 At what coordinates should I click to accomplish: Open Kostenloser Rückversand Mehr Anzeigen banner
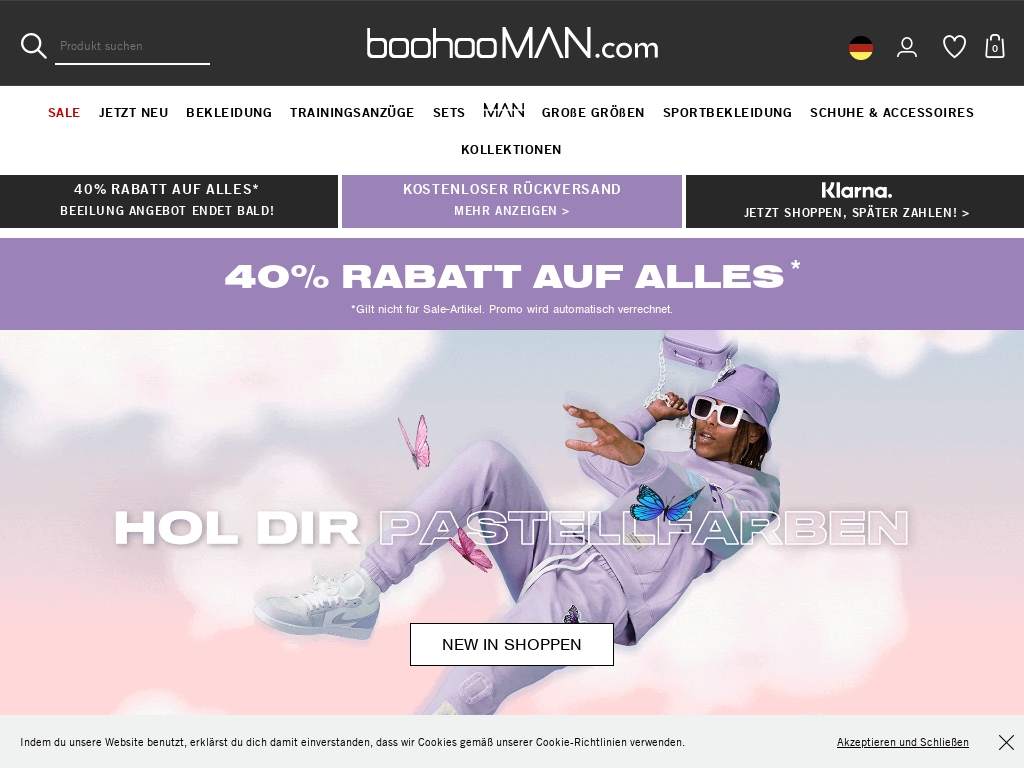pos(512,201)
